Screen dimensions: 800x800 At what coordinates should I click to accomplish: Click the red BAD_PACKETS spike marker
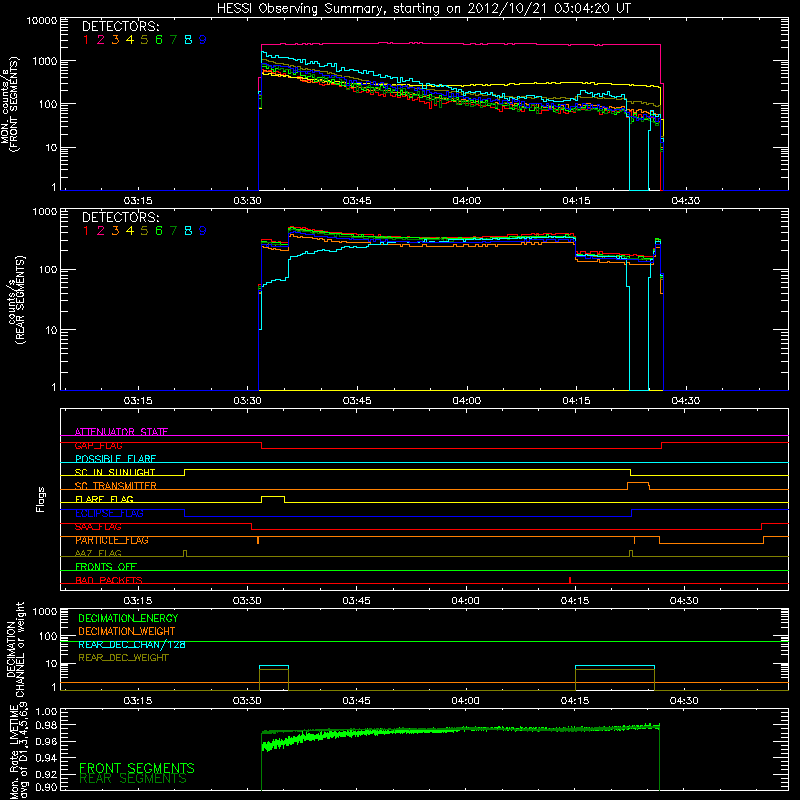point(570,580)
